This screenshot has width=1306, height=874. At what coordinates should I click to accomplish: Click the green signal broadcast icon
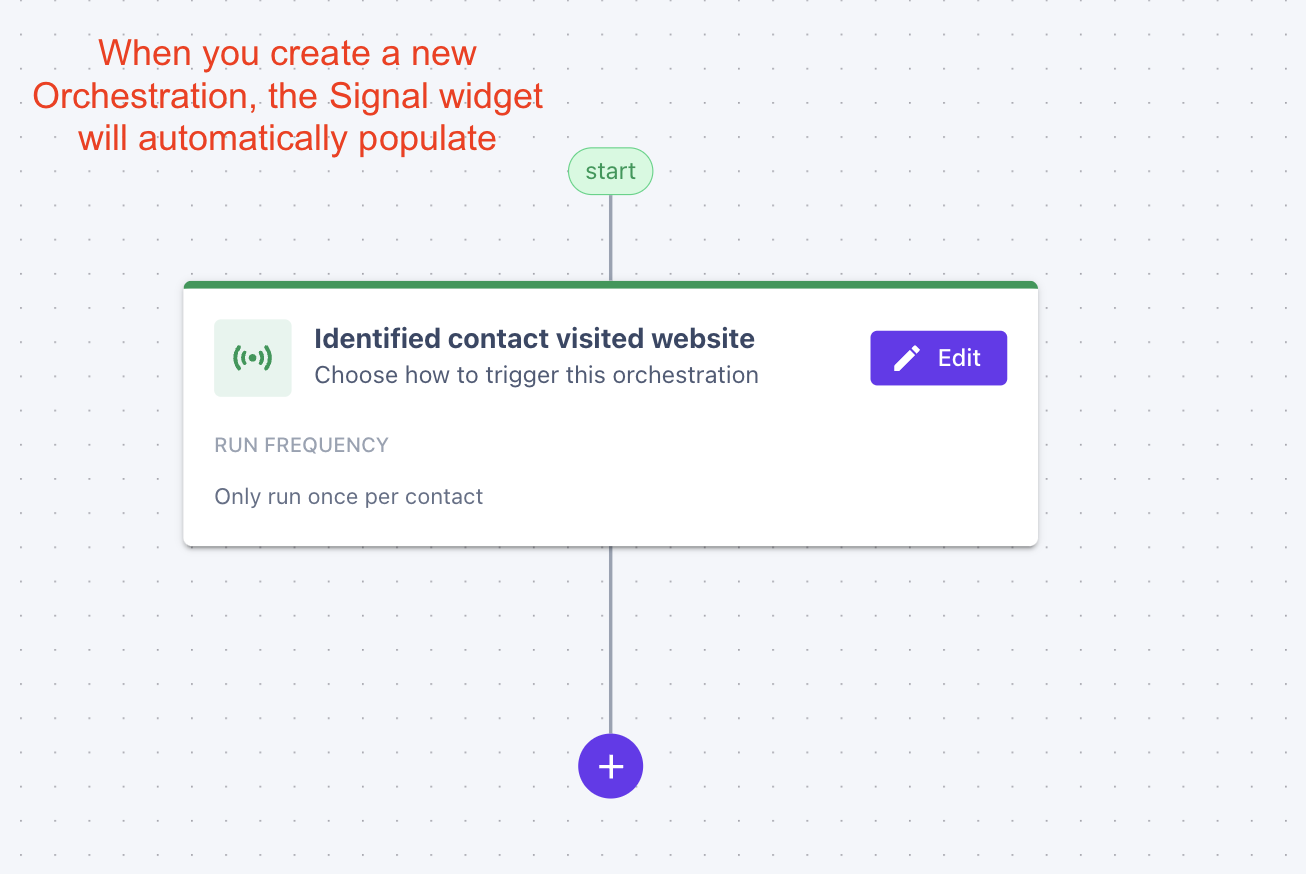(x=252, y=358)
